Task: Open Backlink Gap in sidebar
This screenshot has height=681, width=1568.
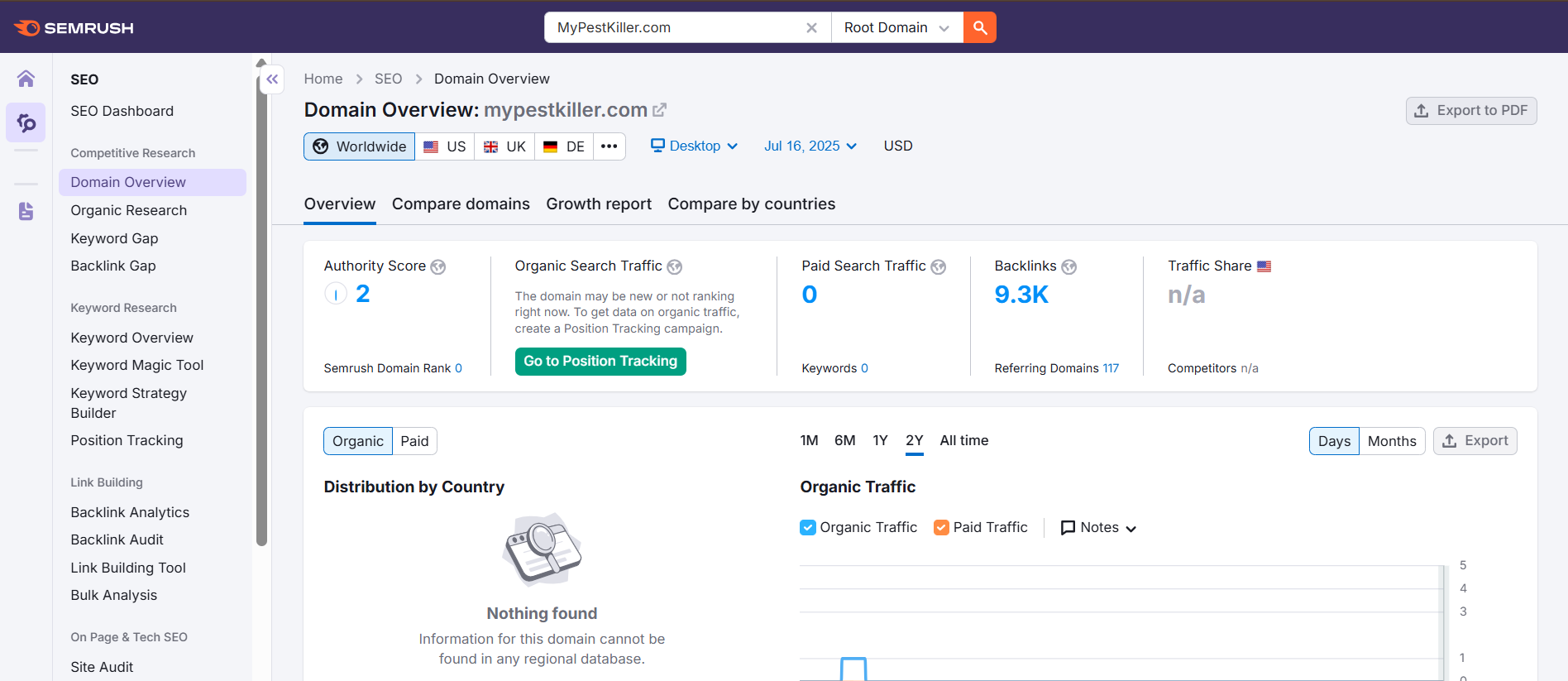Action: click(113, 266)
